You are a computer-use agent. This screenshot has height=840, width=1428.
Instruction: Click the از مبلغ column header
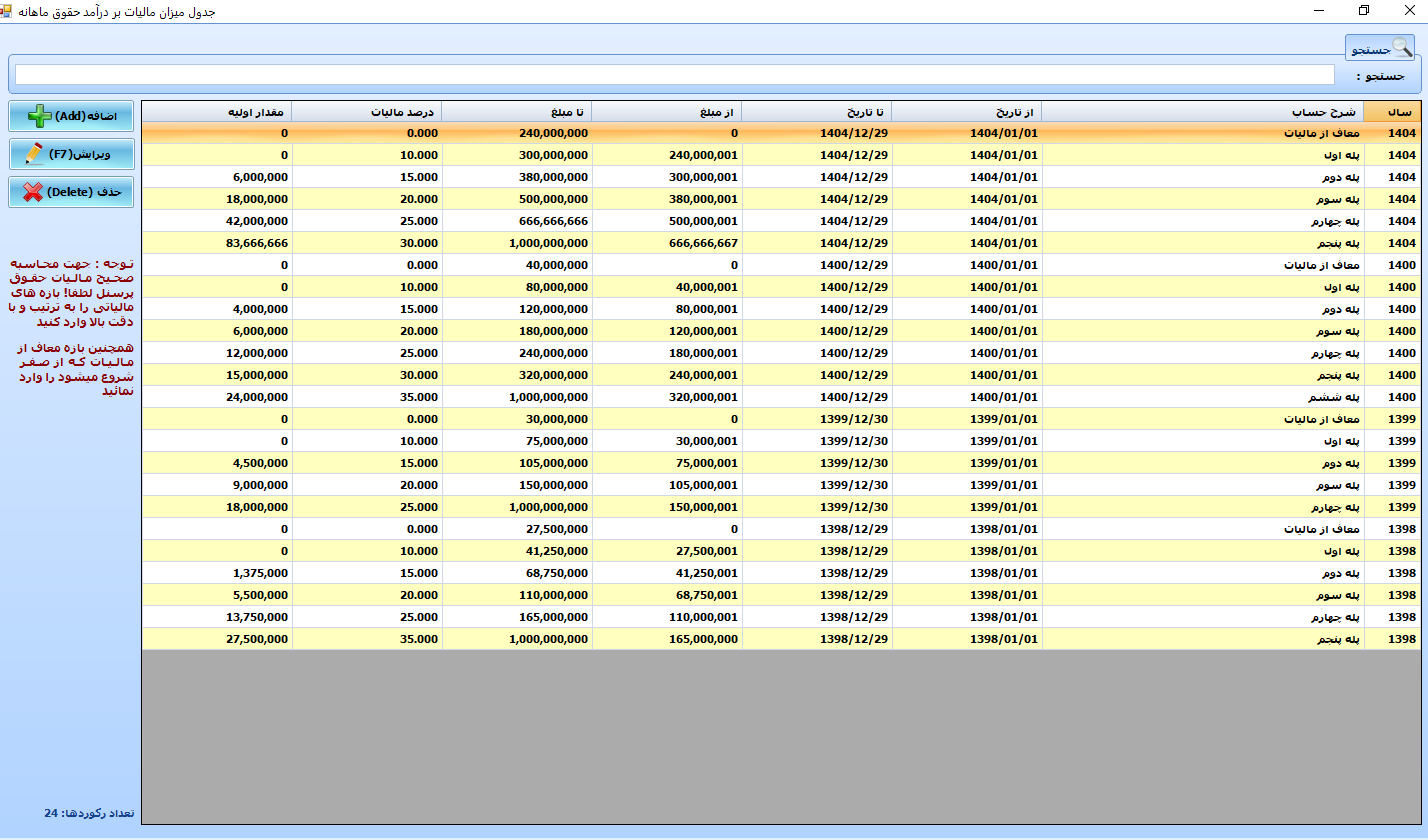coord(666,112)
